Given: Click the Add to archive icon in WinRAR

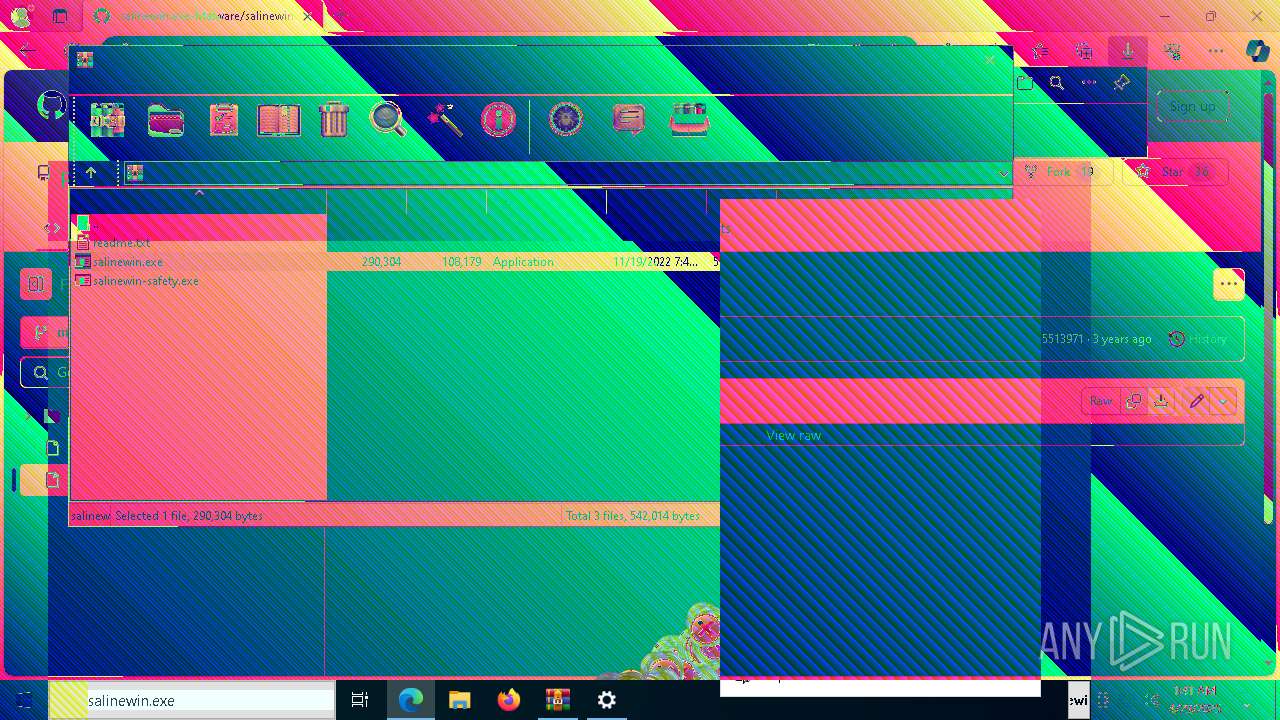Looking at the screenshot, I should (107, 120).
